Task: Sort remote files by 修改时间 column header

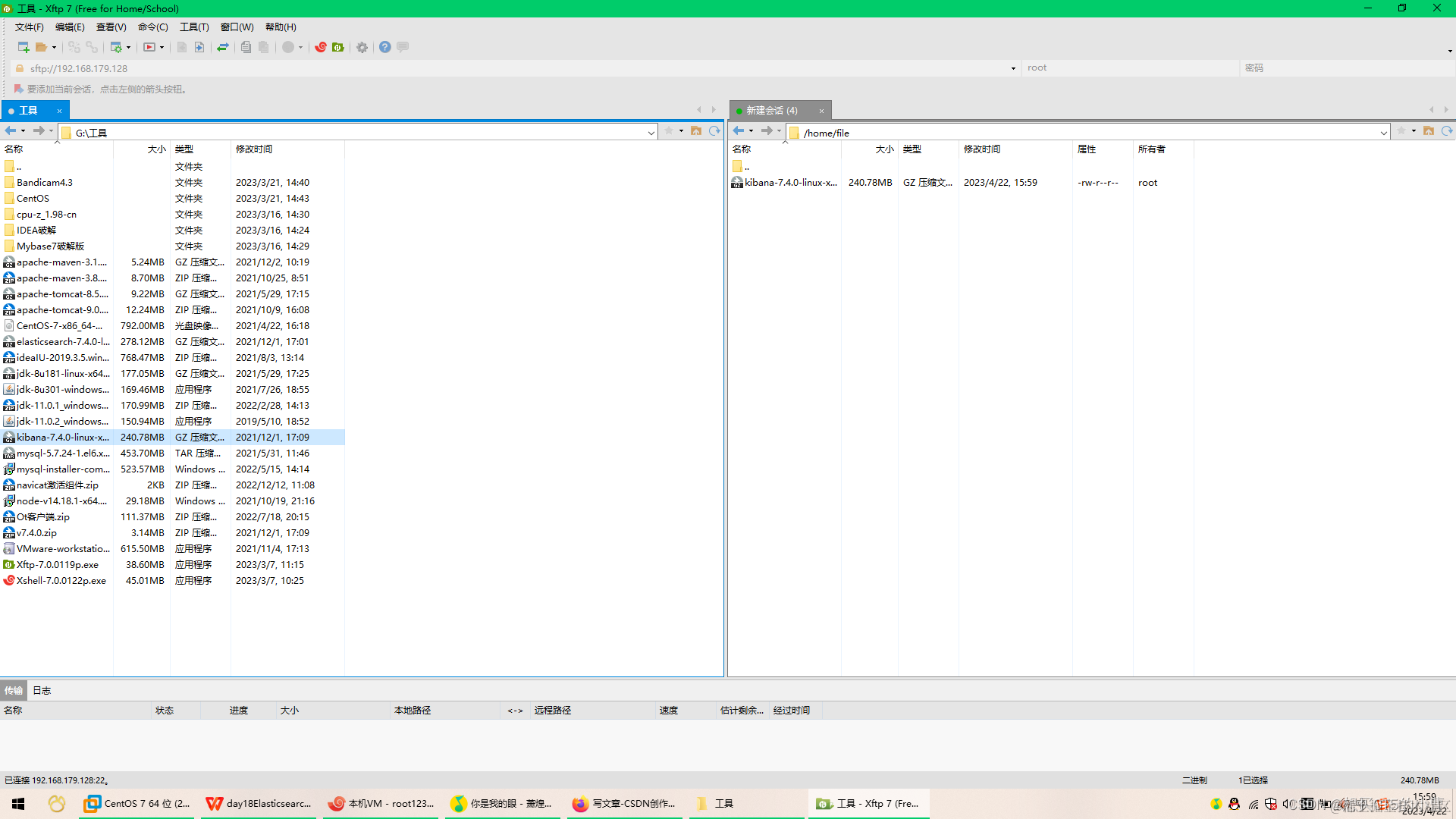Action: tap(982, 149)
